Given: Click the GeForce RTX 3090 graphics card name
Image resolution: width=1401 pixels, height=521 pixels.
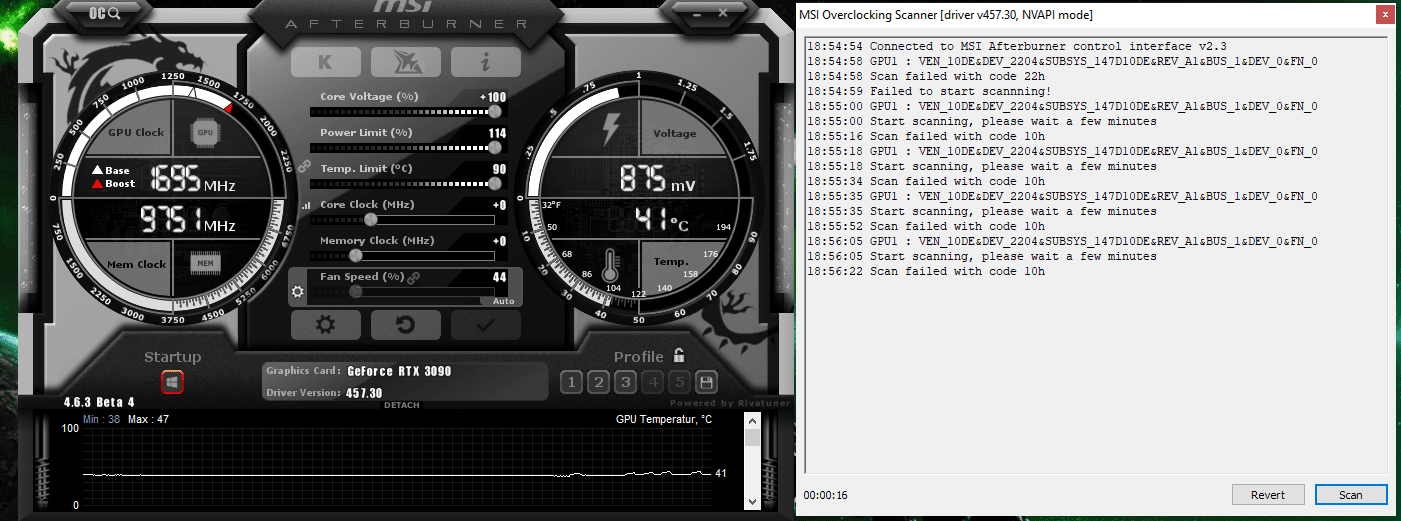Looking at the screenshot, I should point(399,371).
